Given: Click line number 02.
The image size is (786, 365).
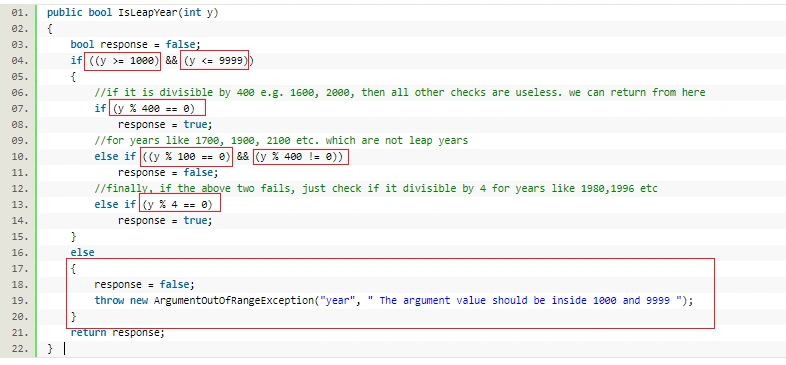Looking at the screenshot, I should click(x=20, y=29).
